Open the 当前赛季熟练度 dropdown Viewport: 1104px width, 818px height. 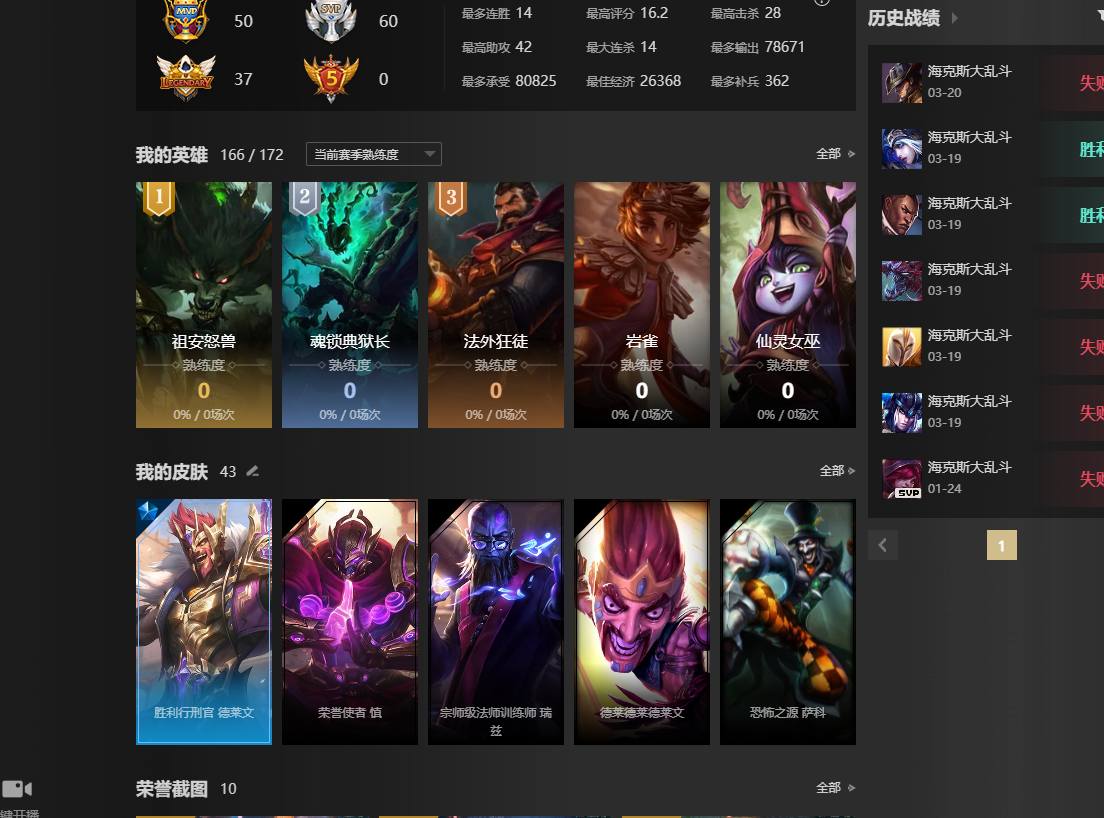(374, 154)
